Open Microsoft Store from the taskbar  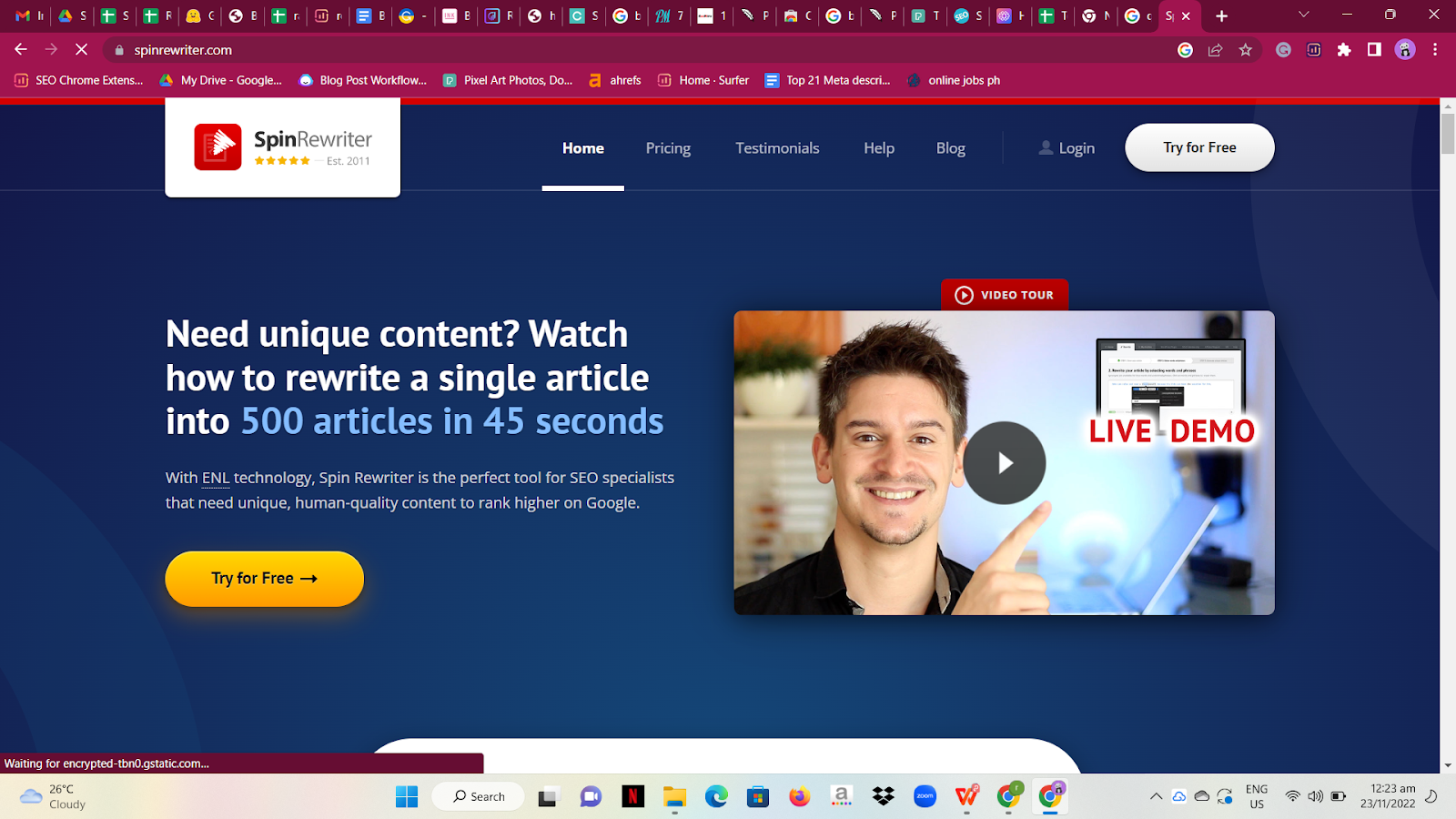tap(758, 797)
